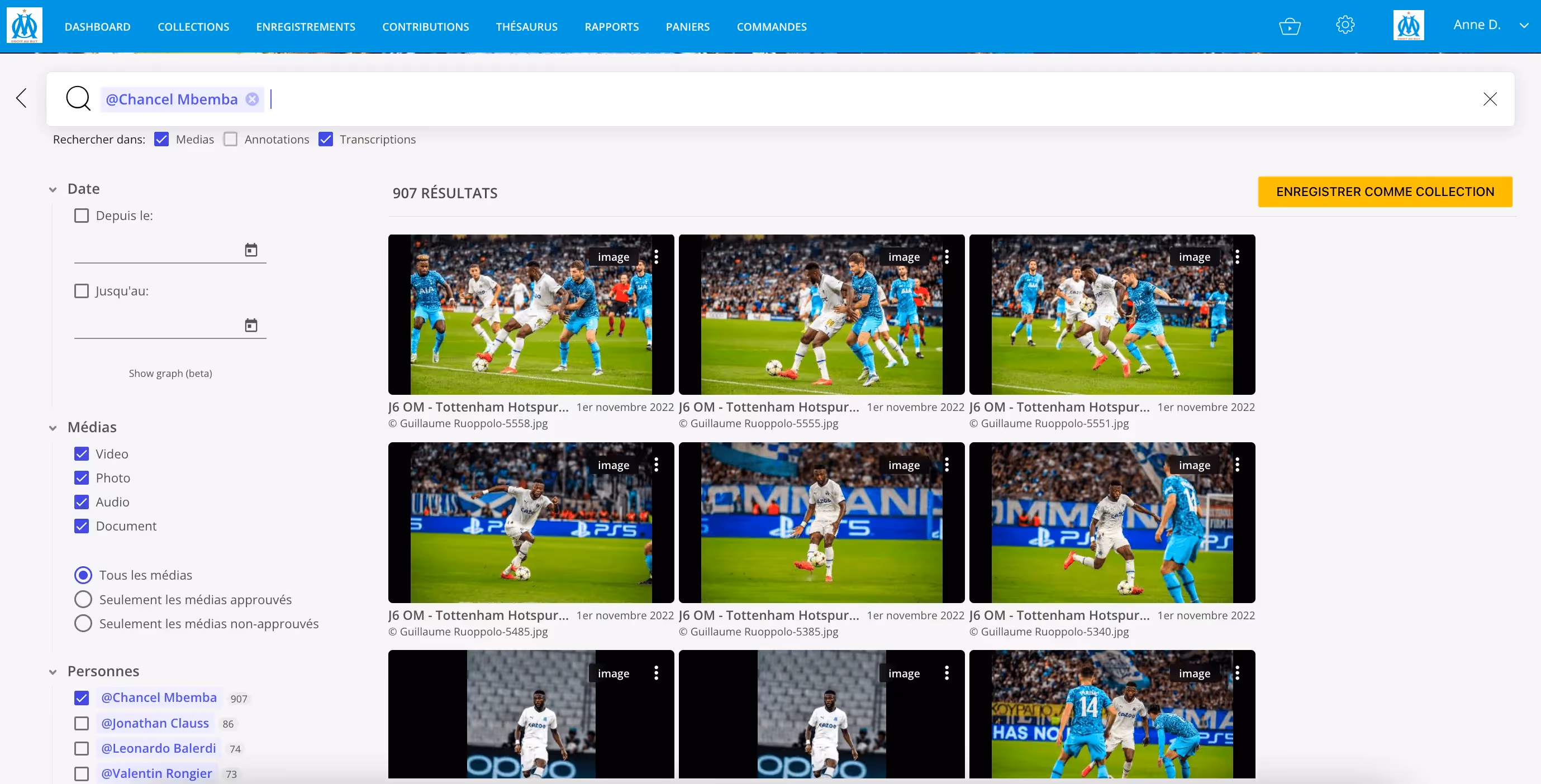Click the back arrow beside search bar
Viewport: 1541px width, 784px height.
(x=22, y=98)
